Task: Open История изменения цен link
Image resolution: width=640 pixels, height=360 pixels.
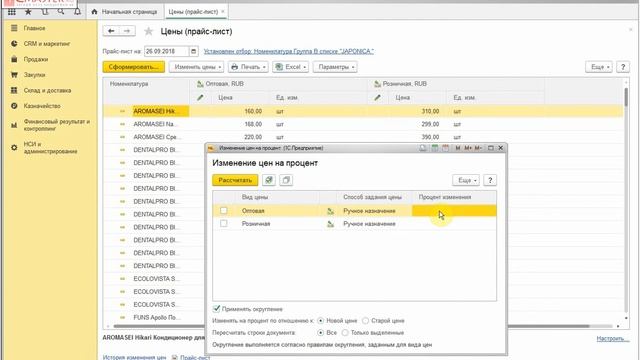Action: [x=134, y=357]
